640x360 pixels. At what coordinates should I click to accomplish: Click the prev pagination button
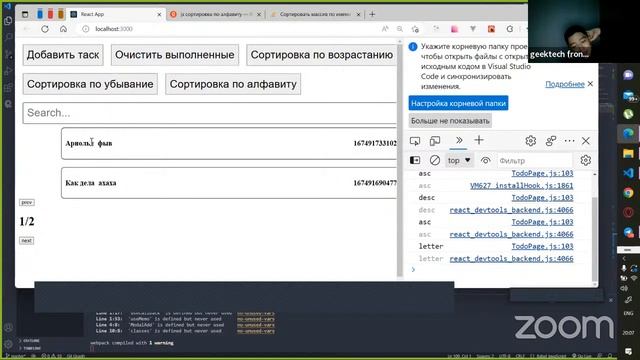pos(27,202)
